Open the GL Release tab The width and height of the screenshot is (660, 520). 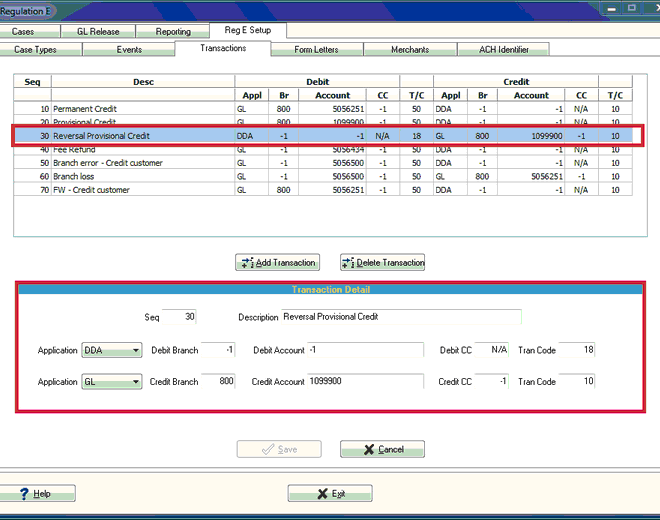click(97, 32)
